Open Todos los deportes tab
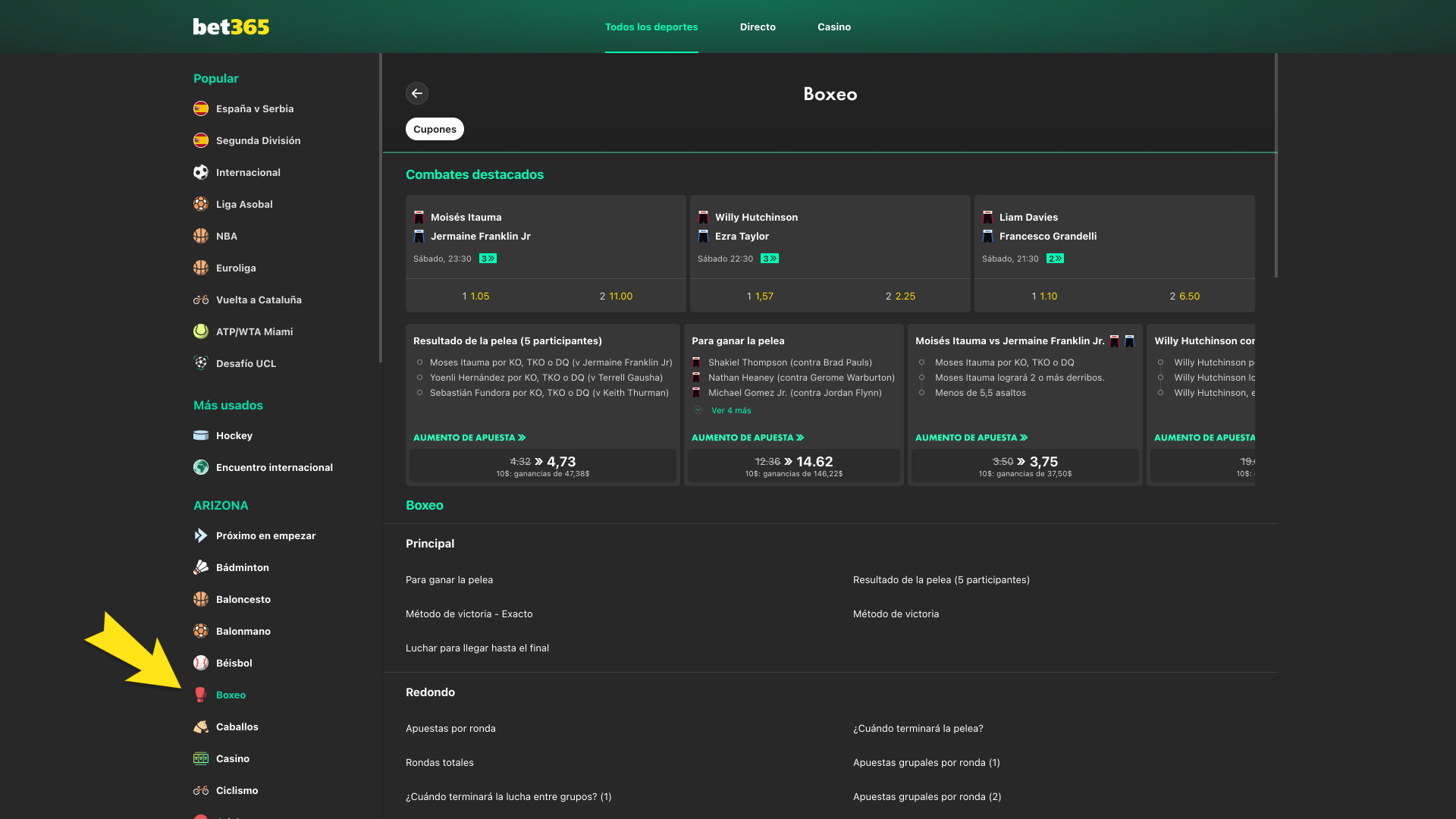The width and height of the screenshot is (1456, 819). coord(651,27)
